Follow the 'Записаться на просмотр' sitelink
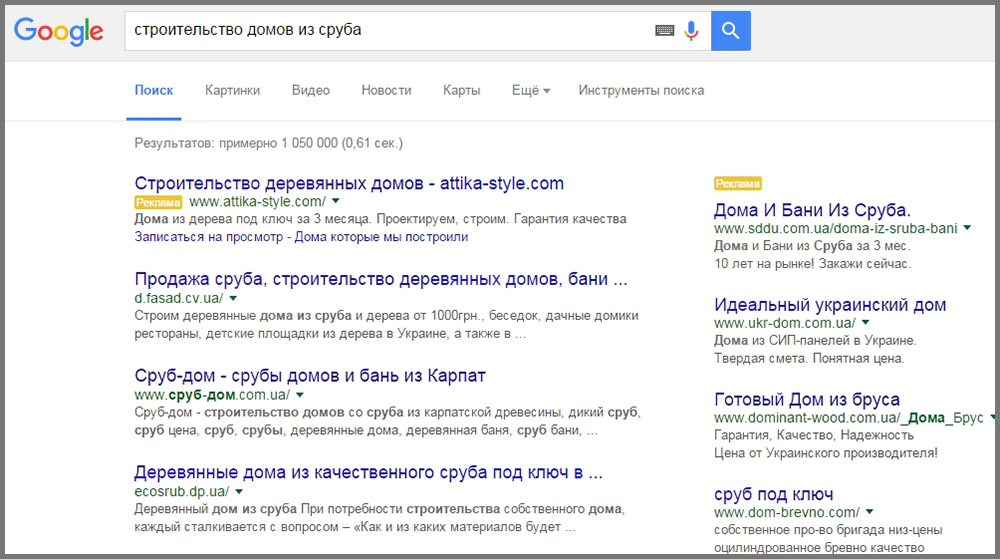 coord(206,237)
